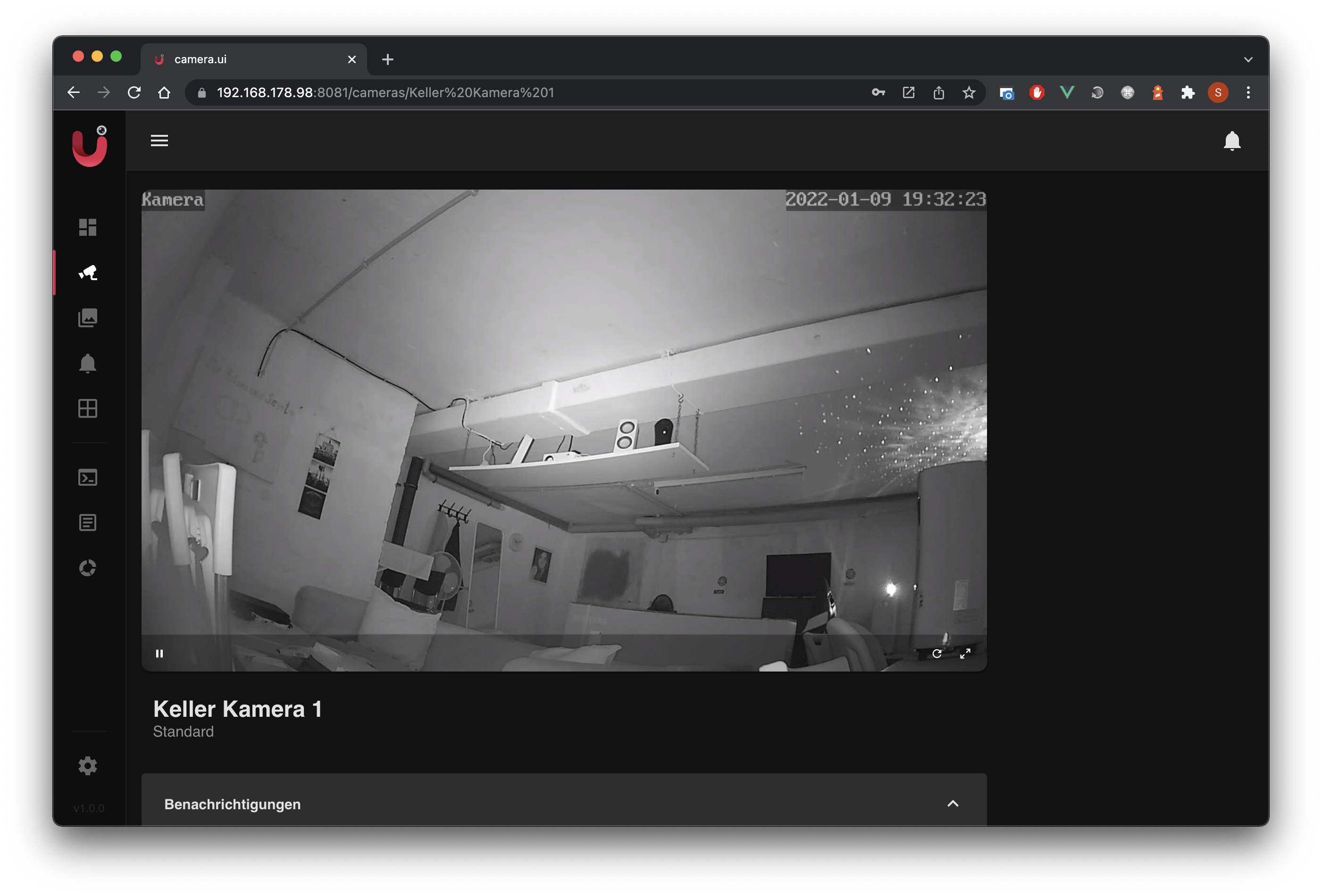This screenshot has height=896, width=1322.
Task: Open the Settings gear in the sidebar
Action: 88,766
